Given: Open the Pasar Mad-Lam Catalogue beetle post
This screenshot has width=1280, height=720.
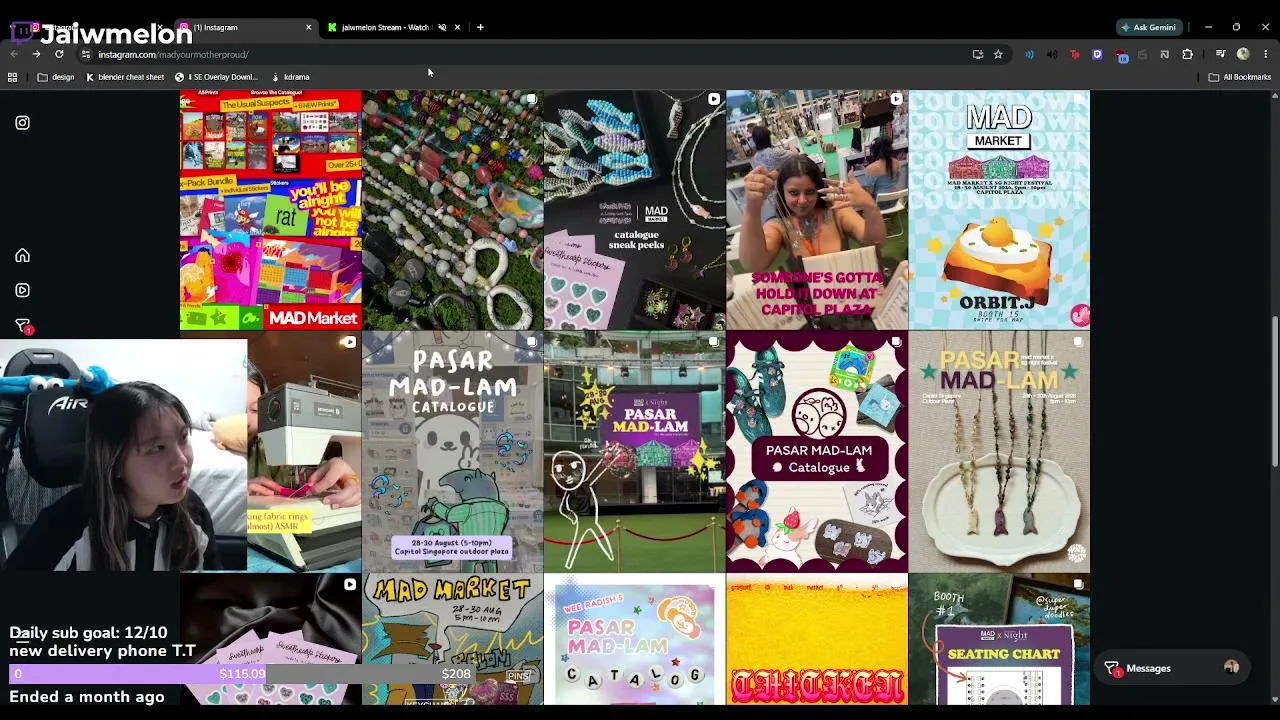Looking at the screenshot, I should (x=817, y=452).
